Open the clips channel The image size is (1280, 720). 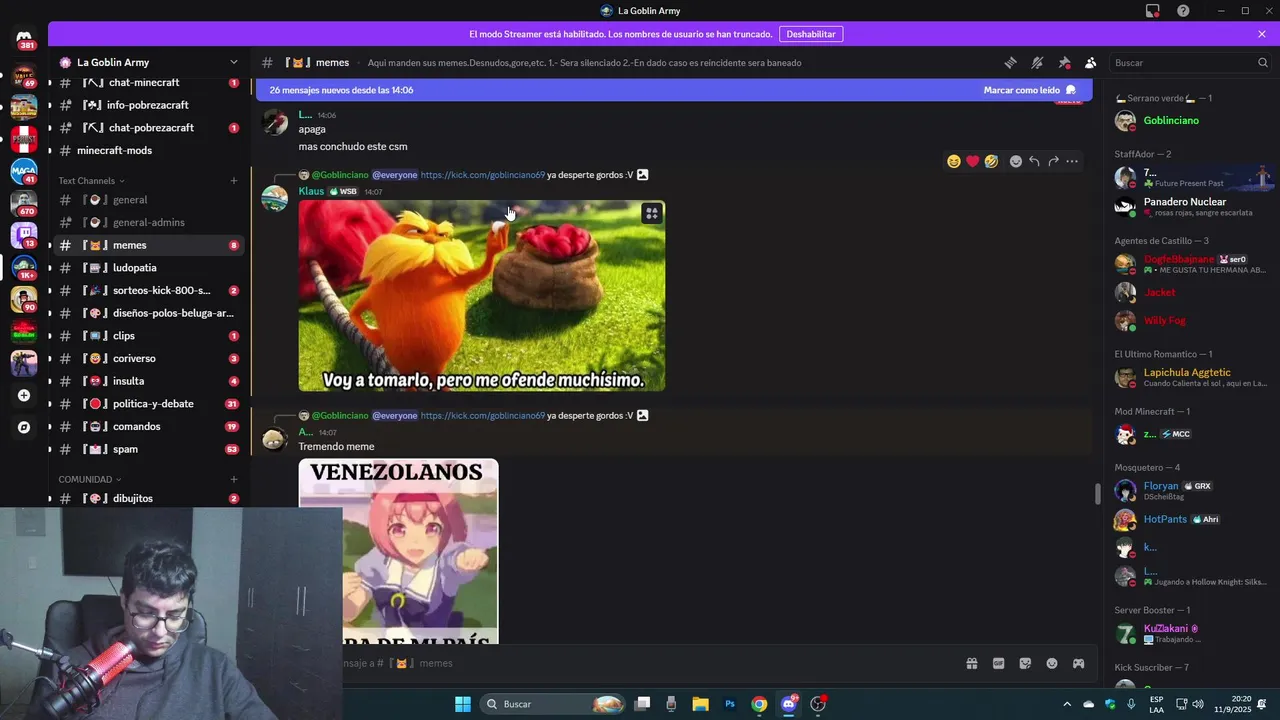pos(149,336)
